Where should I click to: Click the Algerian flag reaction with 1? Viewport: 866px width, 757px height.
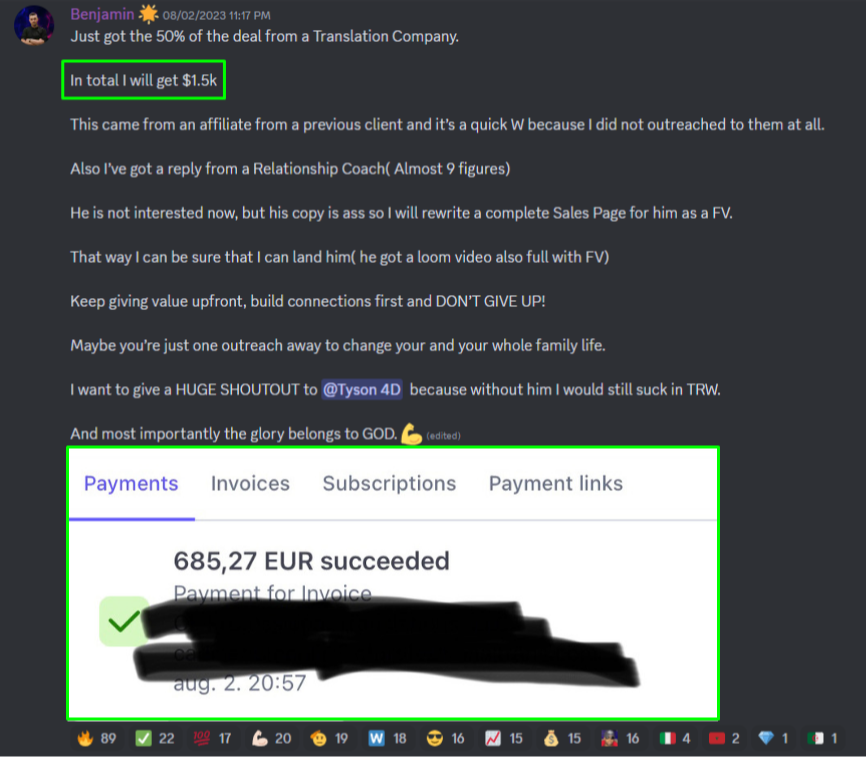(823, 738)
